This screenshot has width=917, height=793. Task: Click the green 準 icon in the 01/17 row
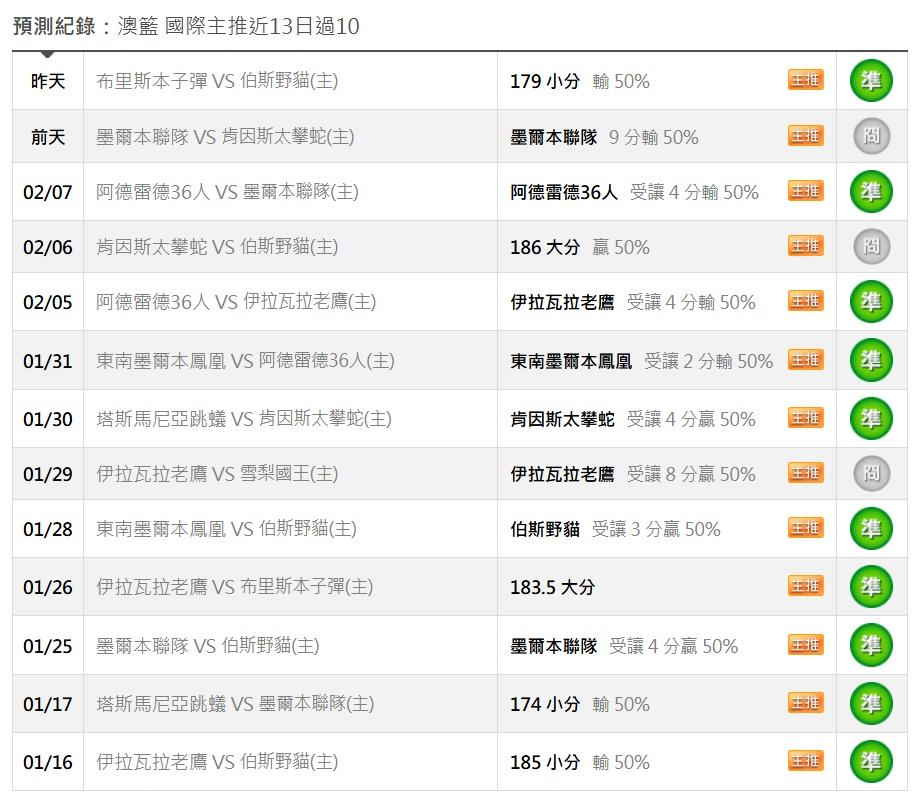tap(871, 704)
